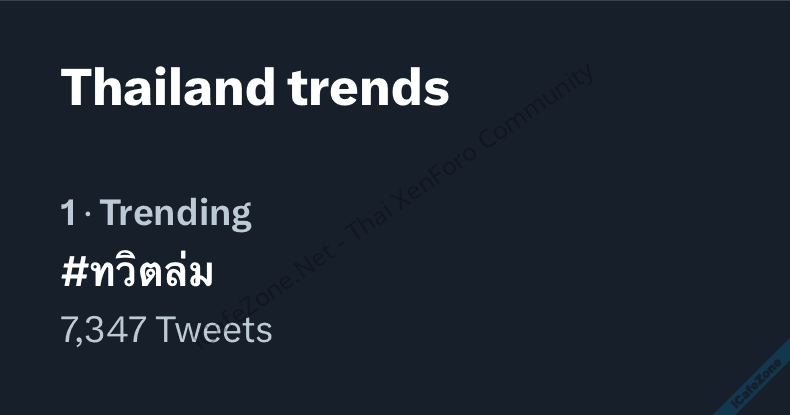Click the capital T of Trending
This screenshot has height=415, width=790.
[112, 213]
